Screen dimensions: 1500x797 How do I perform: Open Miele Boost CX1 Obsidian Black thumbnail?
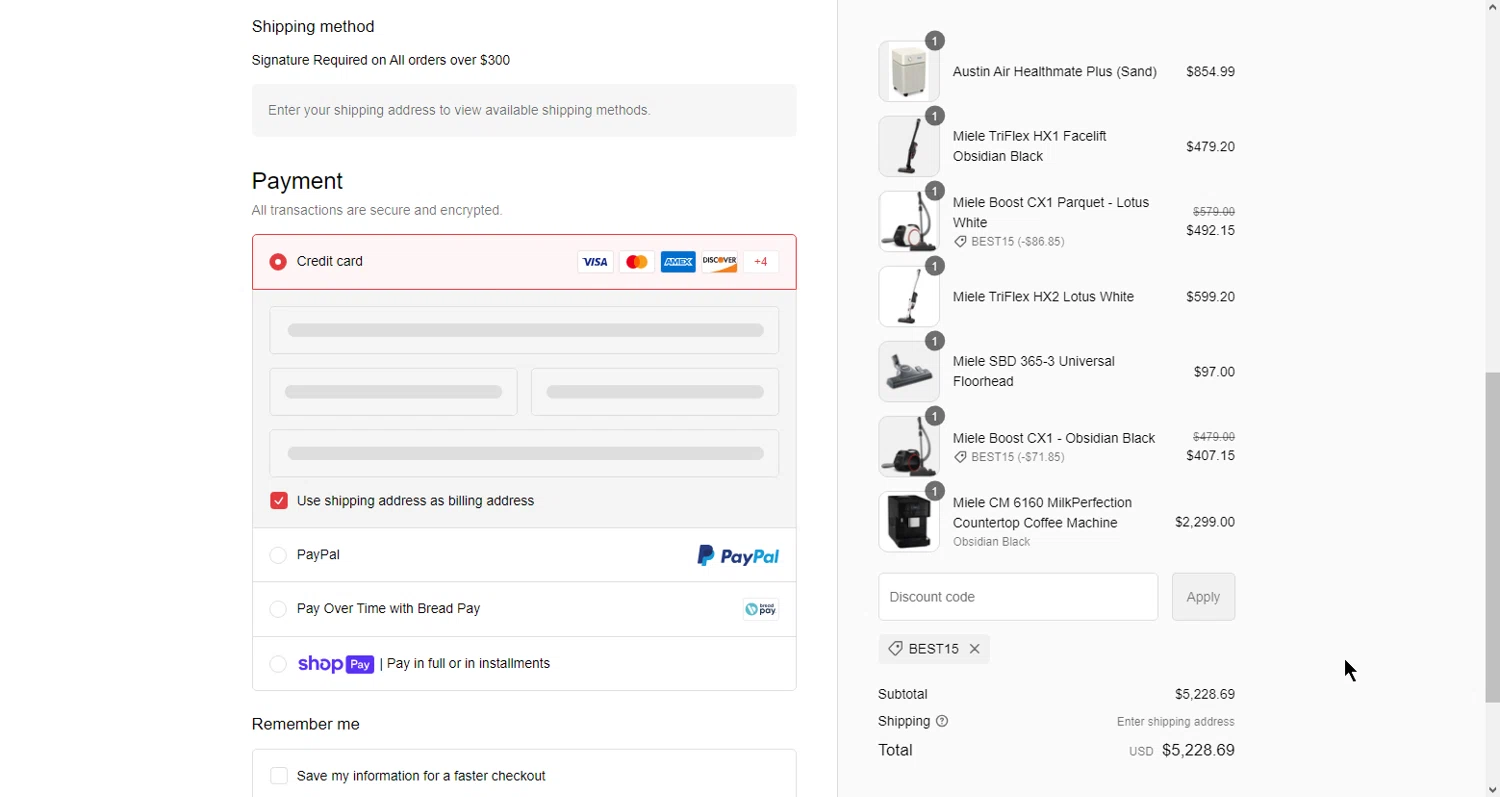(x=909, y=446)
